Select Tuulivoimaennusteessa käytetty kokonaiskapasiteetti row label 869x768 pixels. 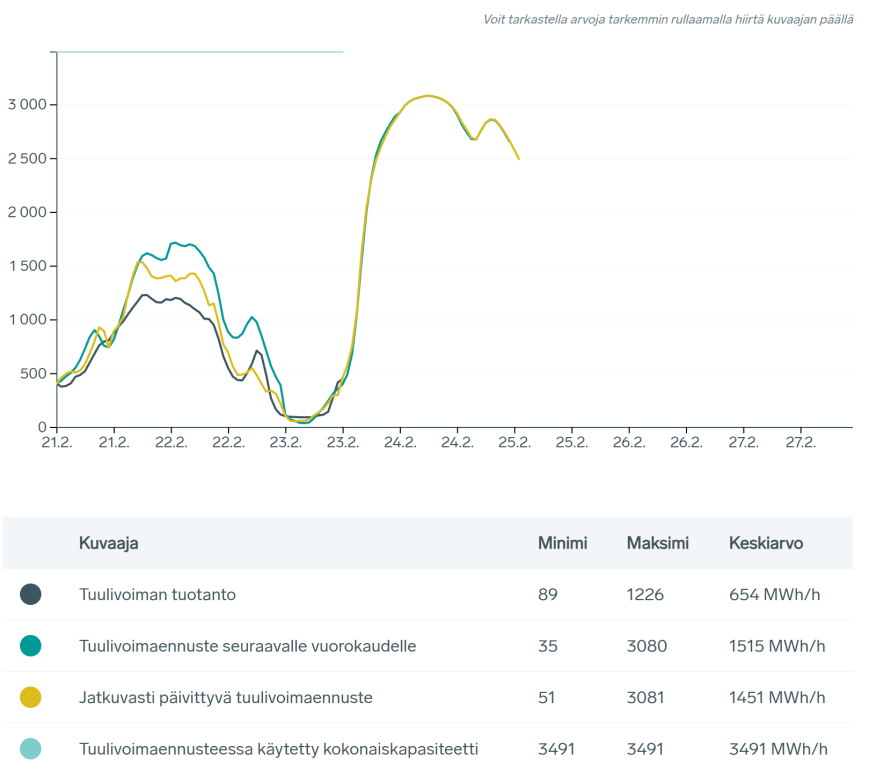279,749
